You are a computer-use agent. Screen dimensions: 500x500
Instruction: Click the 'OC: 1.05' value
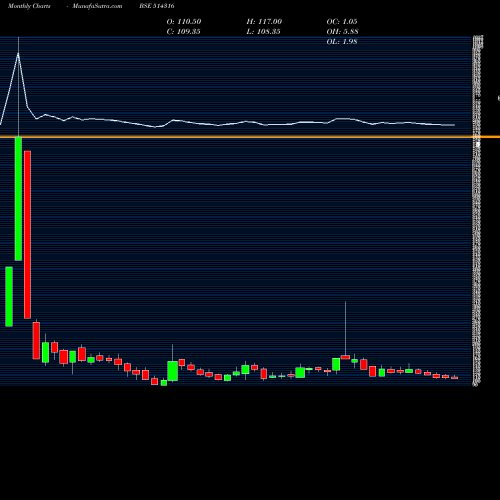[x=342, y=22]
